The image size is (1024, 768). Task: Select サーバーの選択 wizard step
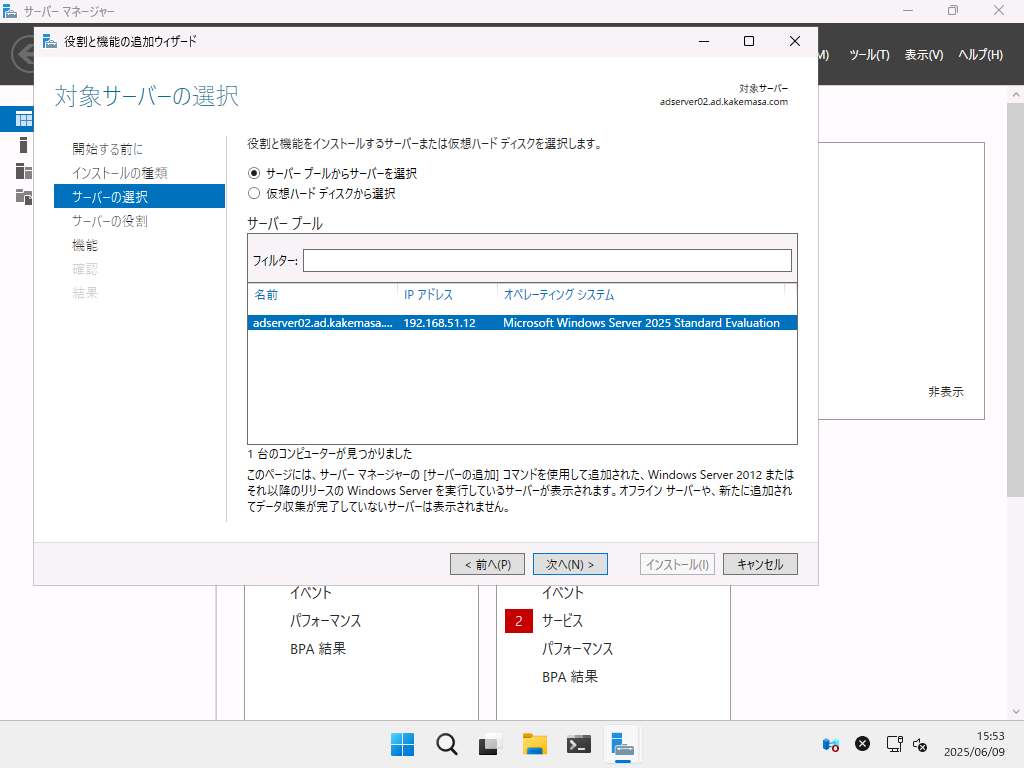tap(139, 197)
